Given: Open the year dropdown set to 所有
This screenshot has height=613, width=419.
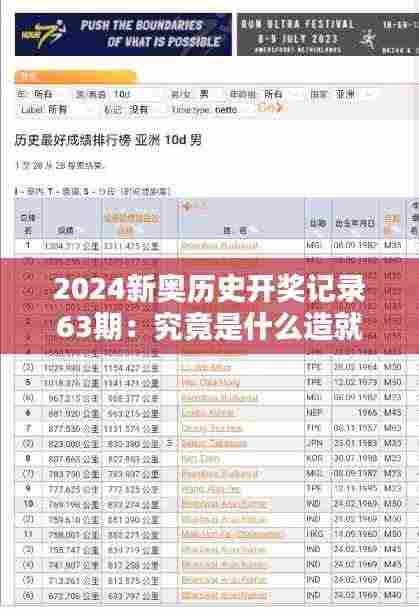Looking at the screenshot, I should [46, 94].
